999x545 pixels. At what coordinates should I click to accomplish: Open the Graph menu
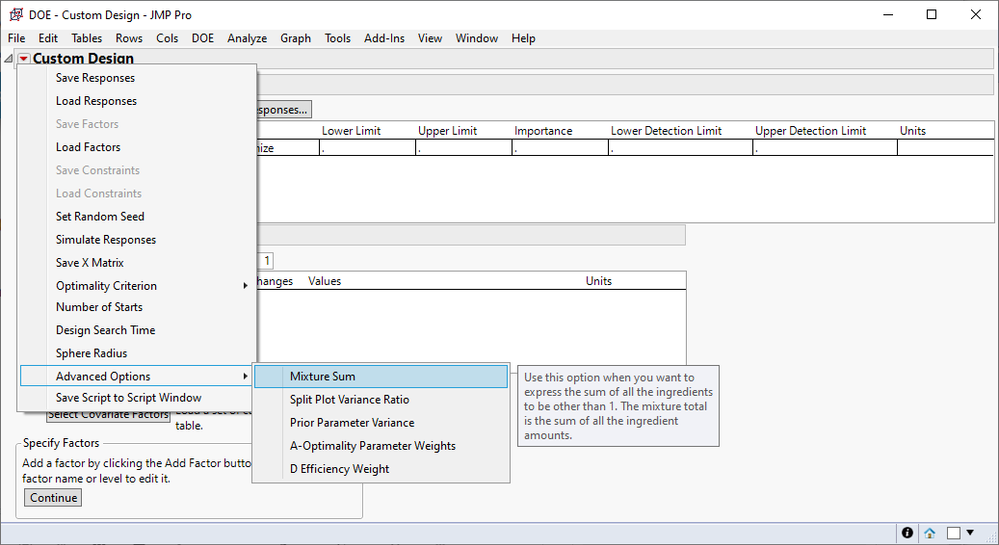[x=296, y=38]
